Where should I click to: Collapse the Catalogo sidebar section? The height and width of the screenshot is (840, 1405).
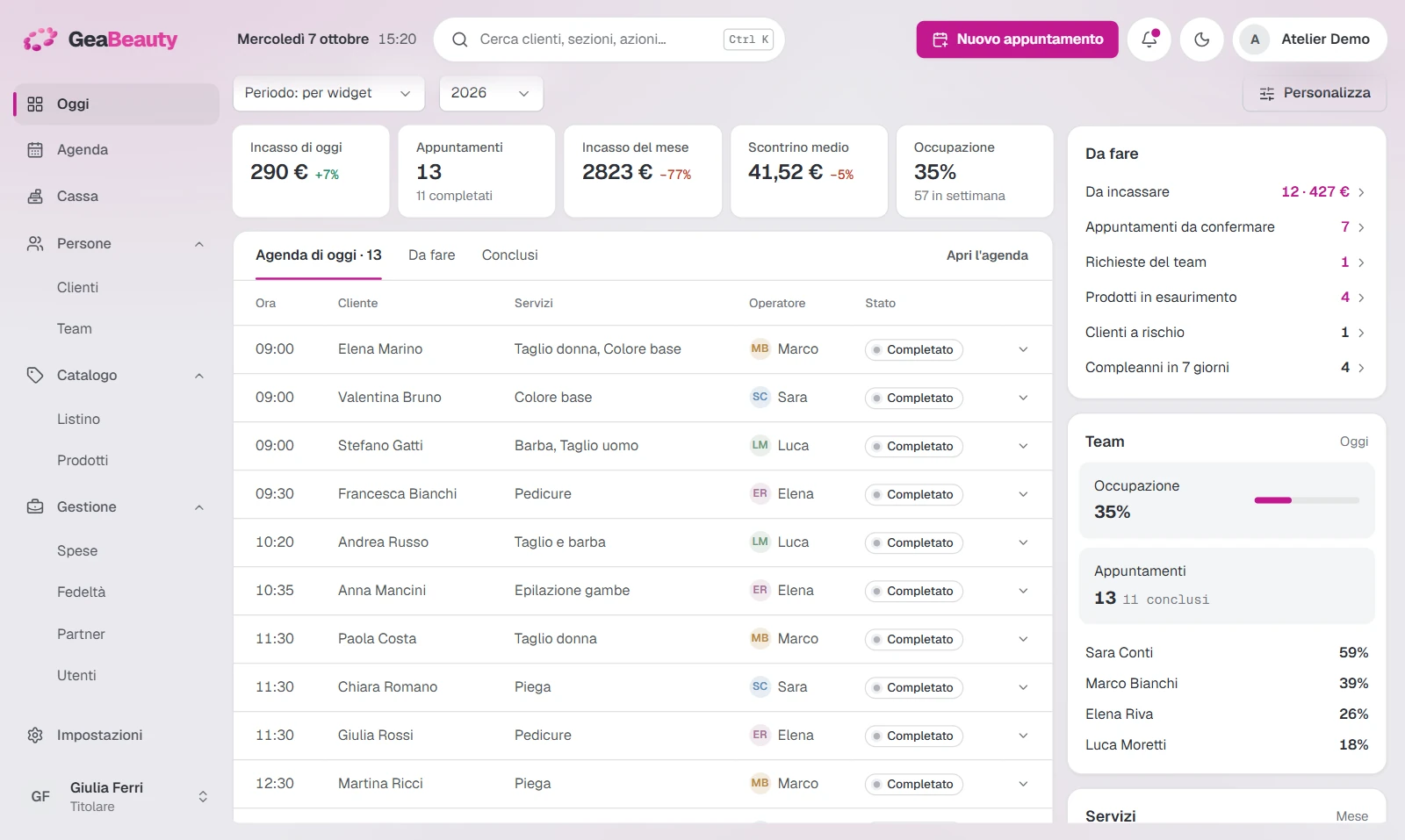pos(199,376)
